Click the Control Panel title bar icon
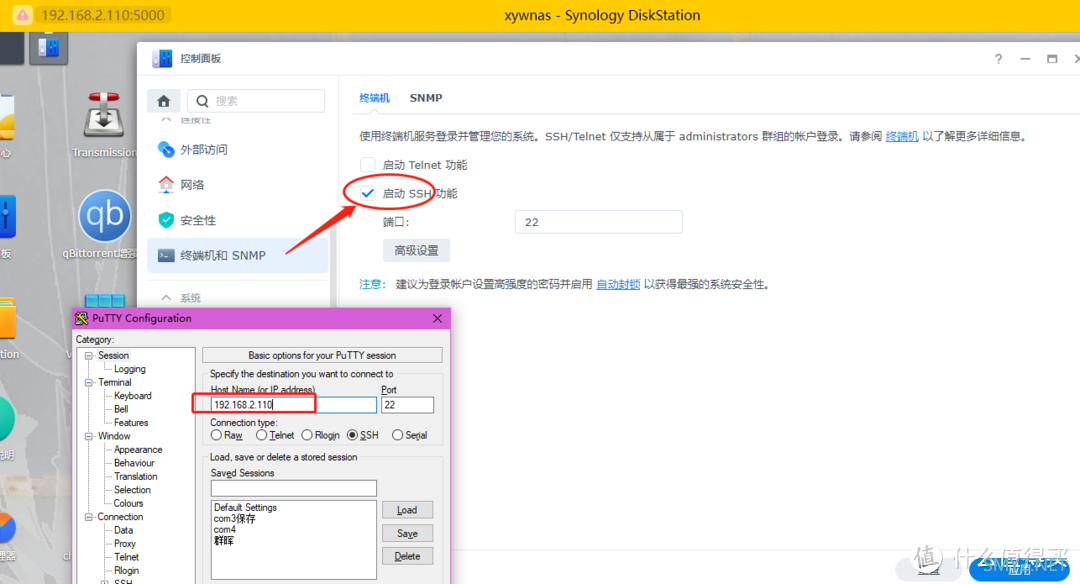1080x584 pixels. pyautogui.click(x=162, y=59)
